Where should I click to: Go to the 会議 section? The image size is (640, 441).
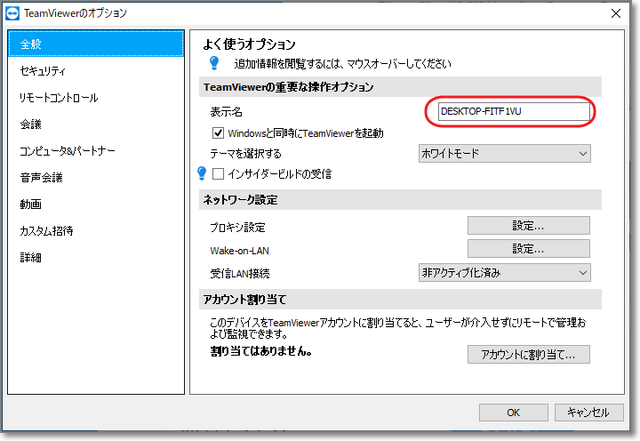click(96, 124)
